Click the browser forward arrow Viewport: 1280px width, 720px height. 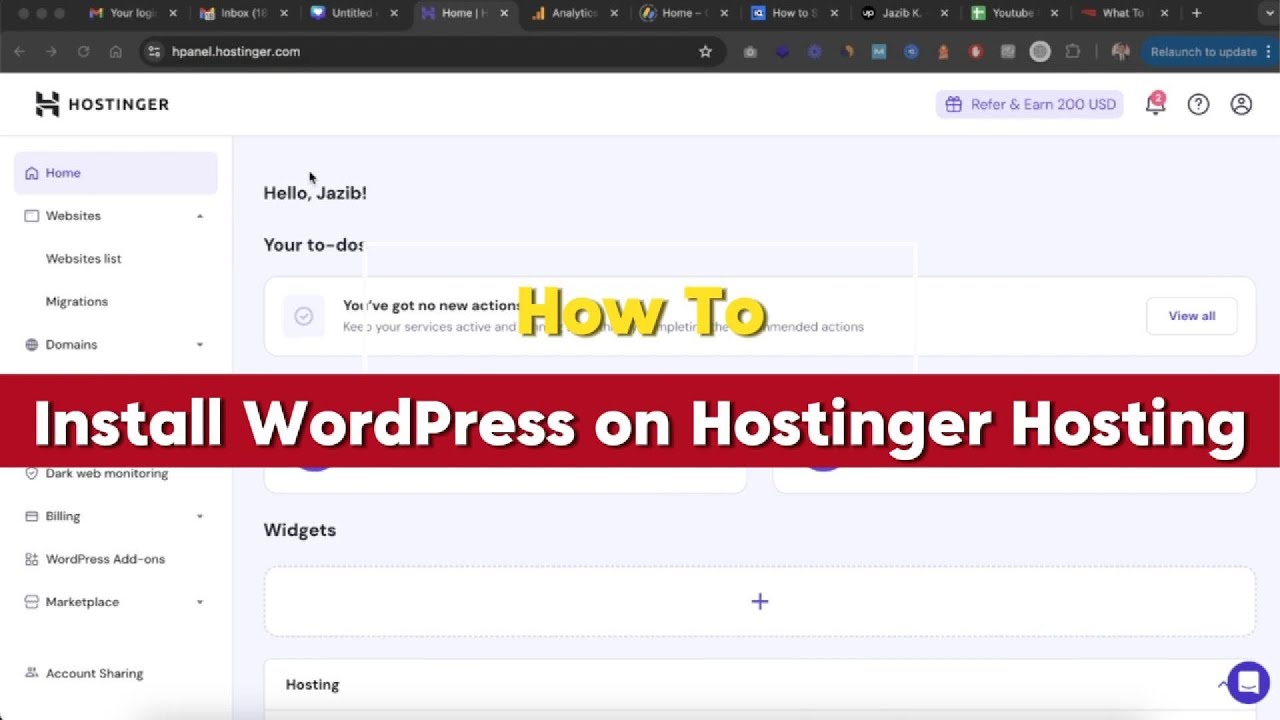[51, 51]
